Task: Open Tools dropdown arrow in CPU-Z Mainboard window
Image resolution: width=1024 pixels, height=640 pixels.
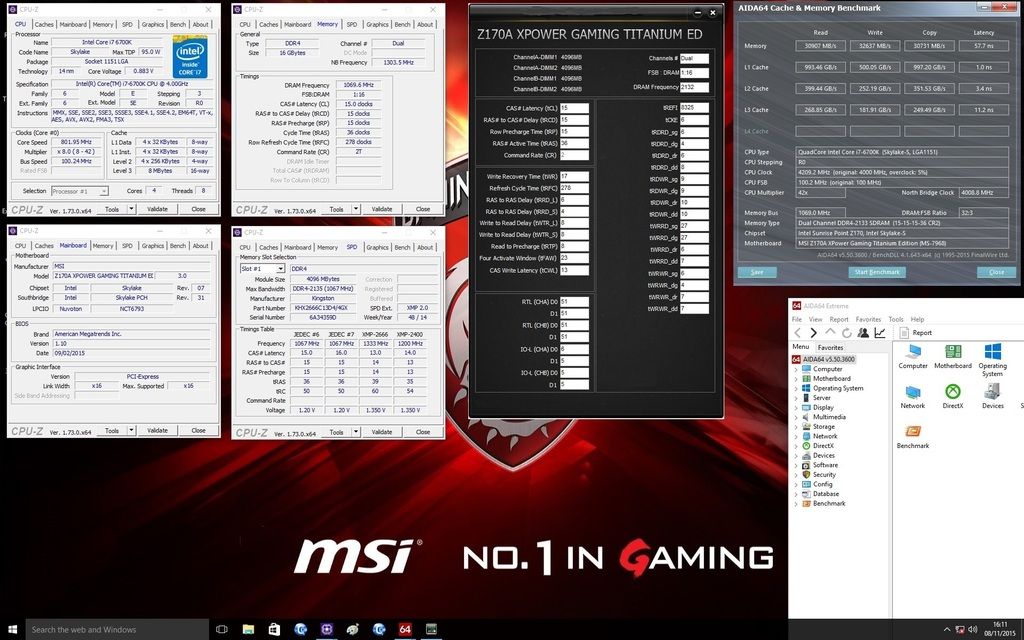Action: [x=131, y=430]
